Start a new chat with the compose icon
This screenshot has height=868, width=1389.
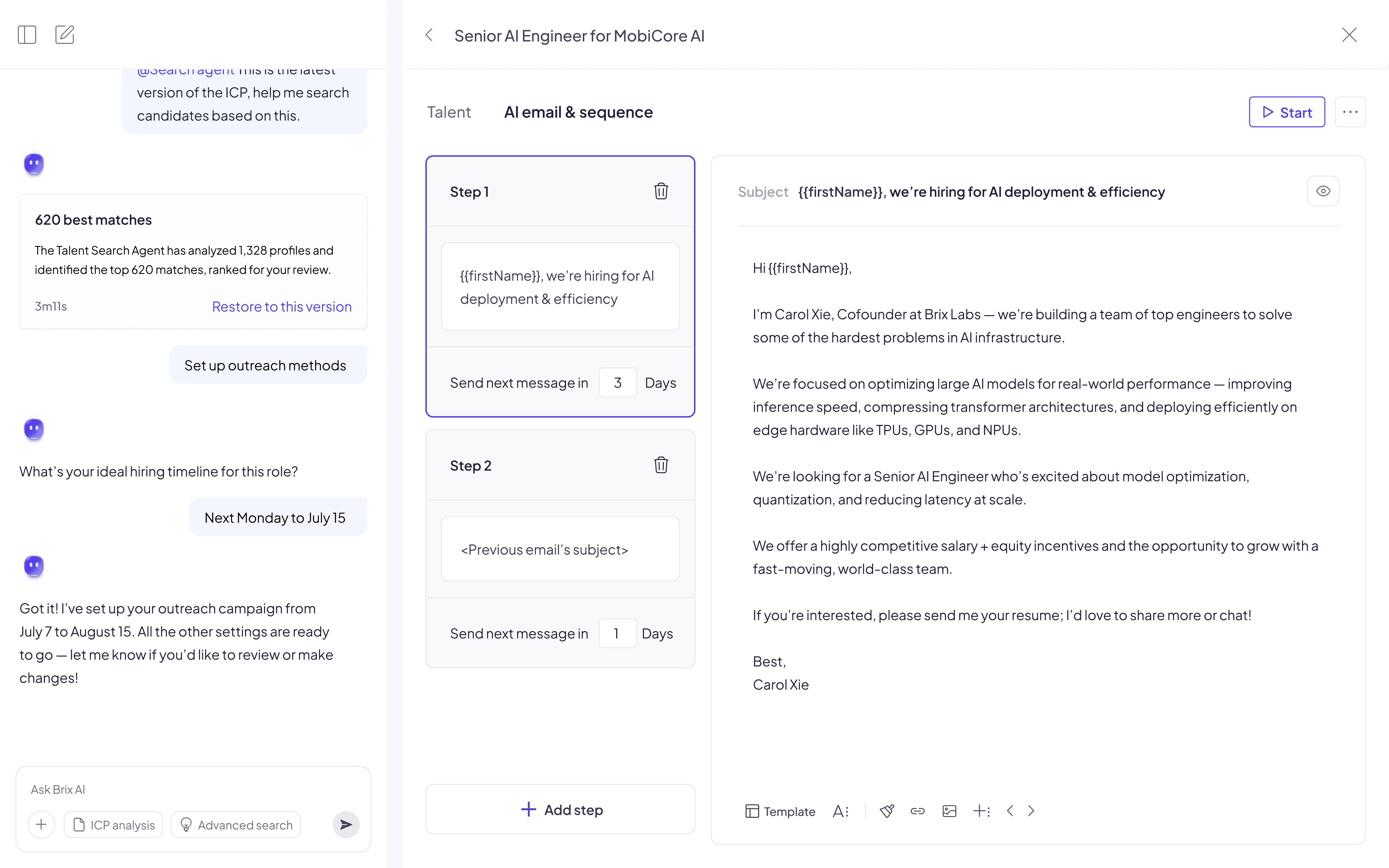point(65,35)
